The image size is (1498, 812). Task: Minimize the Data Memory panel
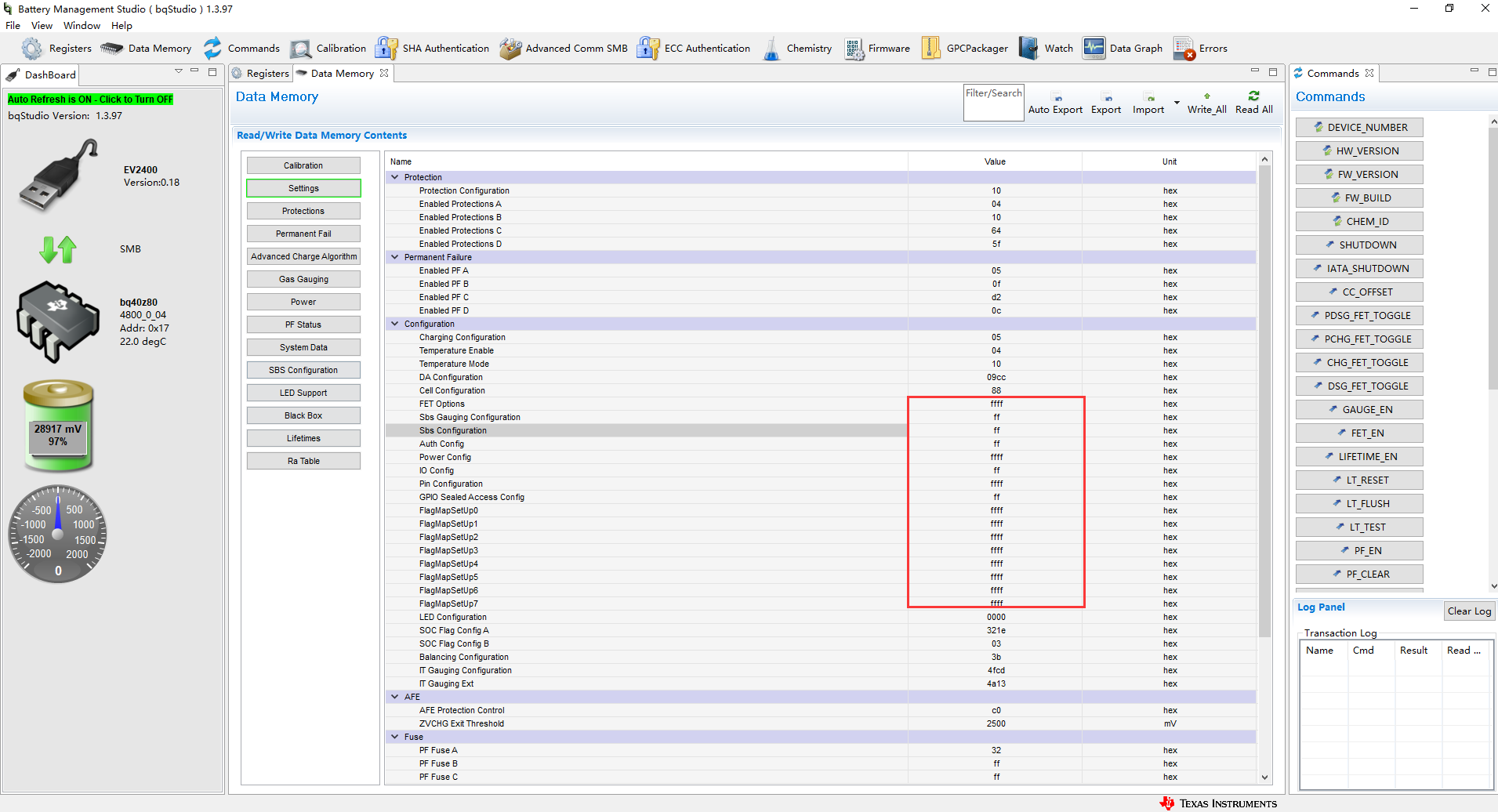(x=1254, y=71)
